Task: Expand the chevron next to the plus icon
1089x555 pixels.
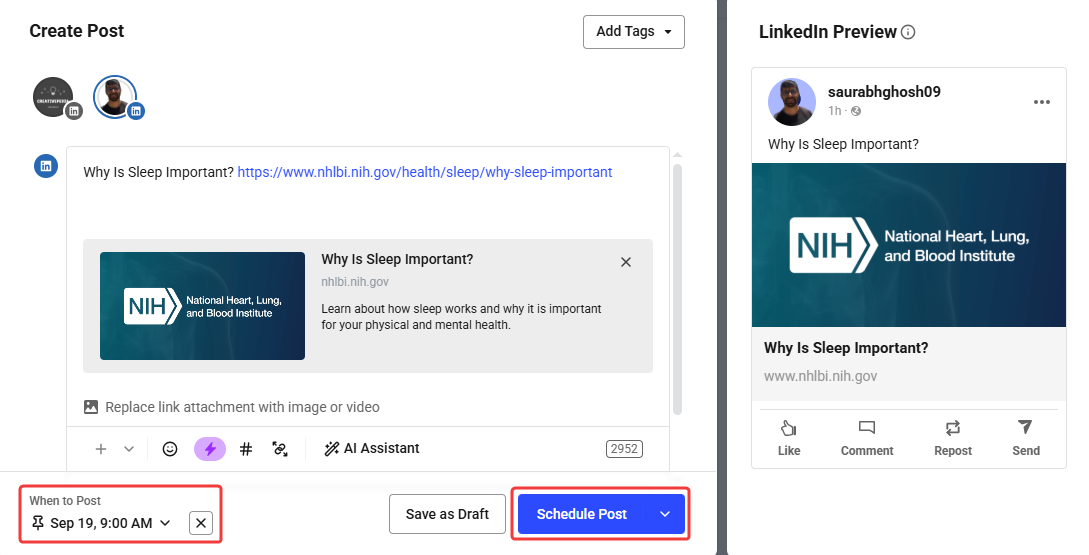Action: click(x=129, y=449)
